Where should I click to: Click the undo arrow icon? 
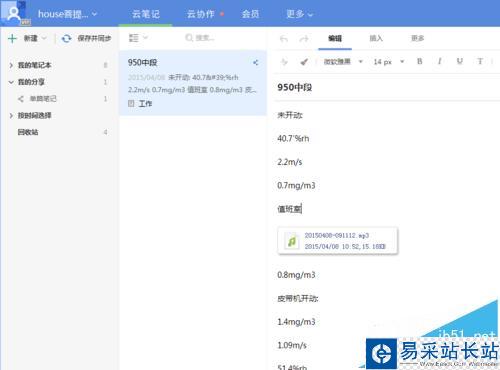[283, 39]
